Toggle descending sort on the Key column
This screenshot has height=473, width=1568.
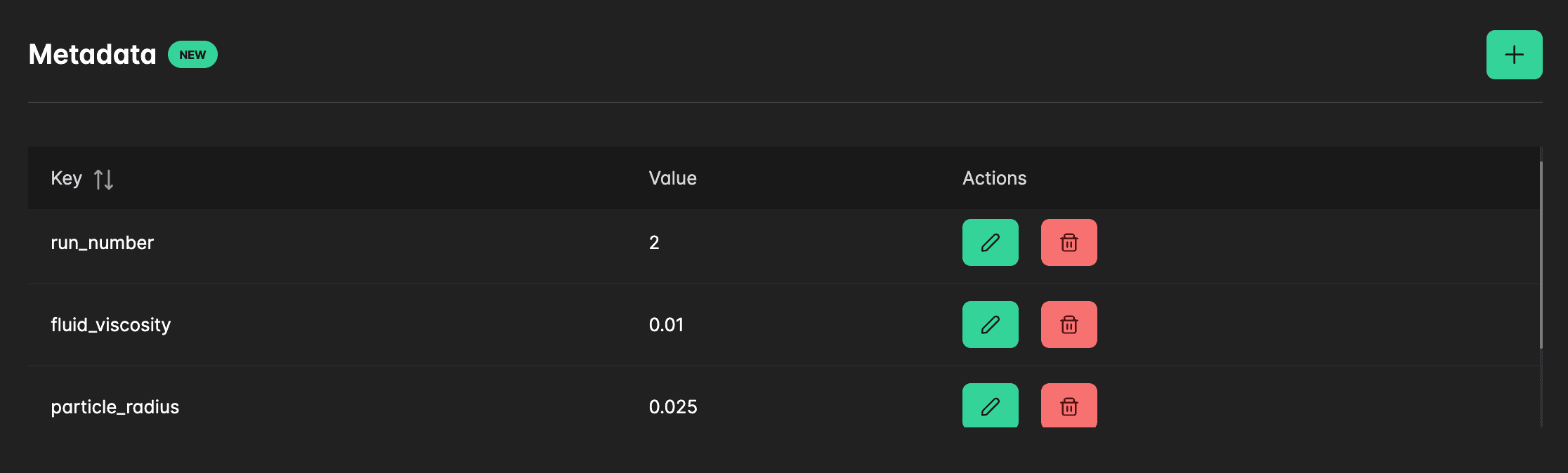coord(104,179)
